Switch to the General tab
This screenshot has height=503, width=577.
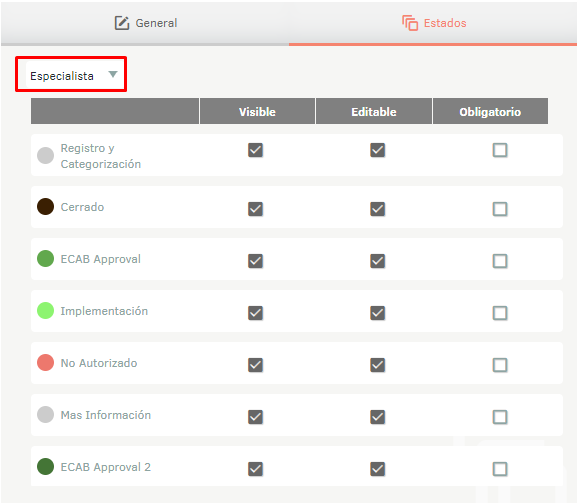(145, 23)
